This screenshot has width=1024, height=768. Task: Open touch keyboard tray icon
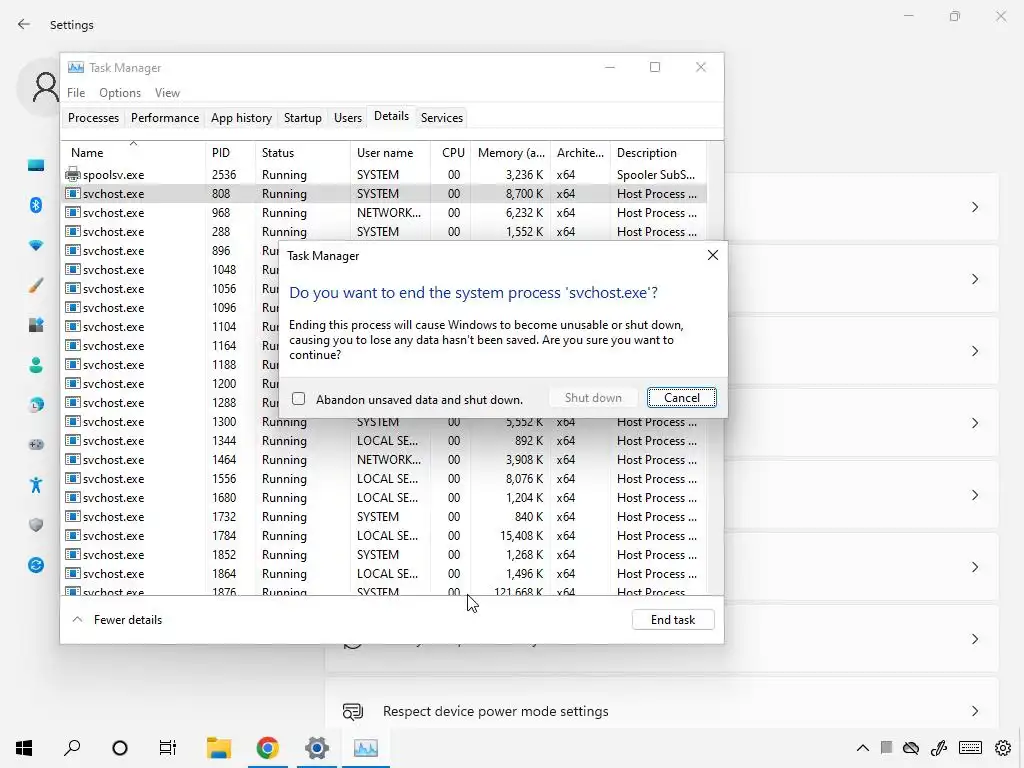970,748
